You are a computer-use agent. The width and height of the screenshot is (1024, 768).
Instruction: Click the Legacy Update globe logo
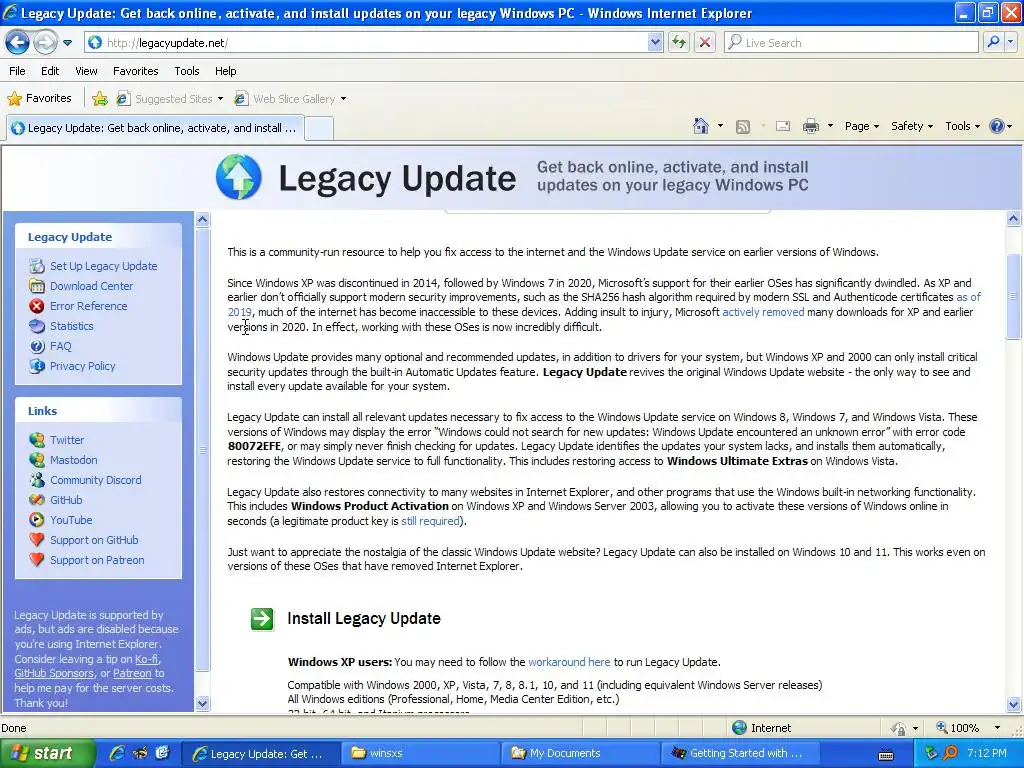coord(238,177)
